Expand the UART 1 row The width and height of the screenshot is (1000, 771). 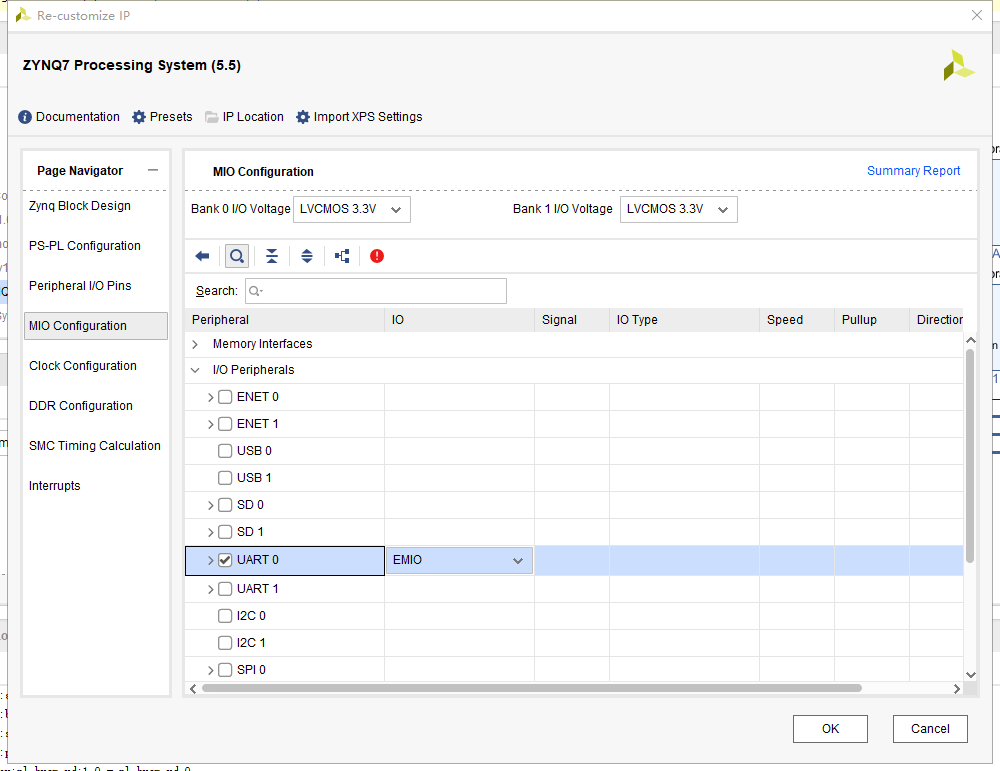tap(210, 589)
